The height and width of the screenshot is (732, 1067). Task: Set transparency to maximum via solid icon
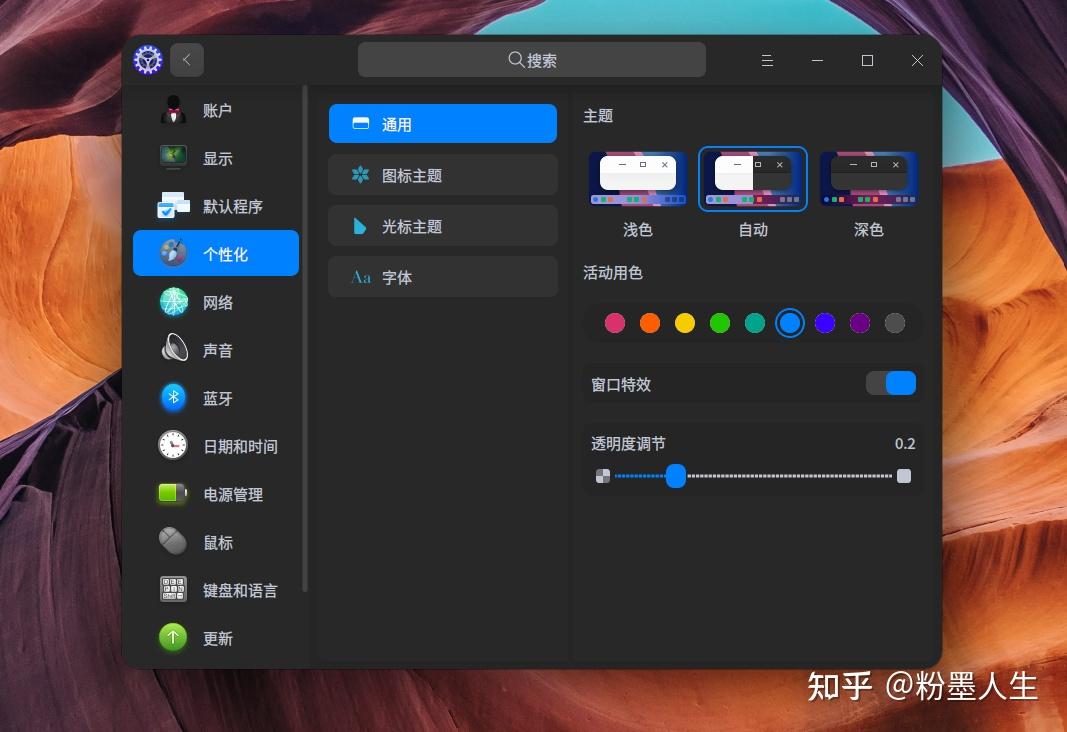click(x=904, y=476)
